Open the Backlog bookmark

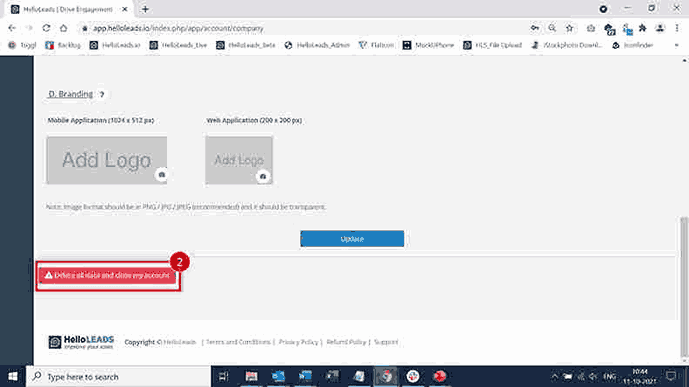(x=63, y=45)
